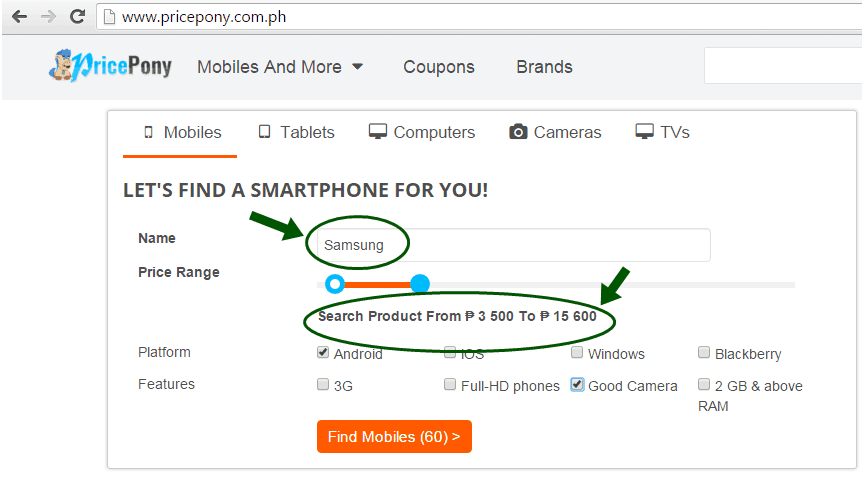Image resolution: width=862 pixels, height=479 pixels.
Task: Click the page icon in address bar
Action: [x=109, y=17]
